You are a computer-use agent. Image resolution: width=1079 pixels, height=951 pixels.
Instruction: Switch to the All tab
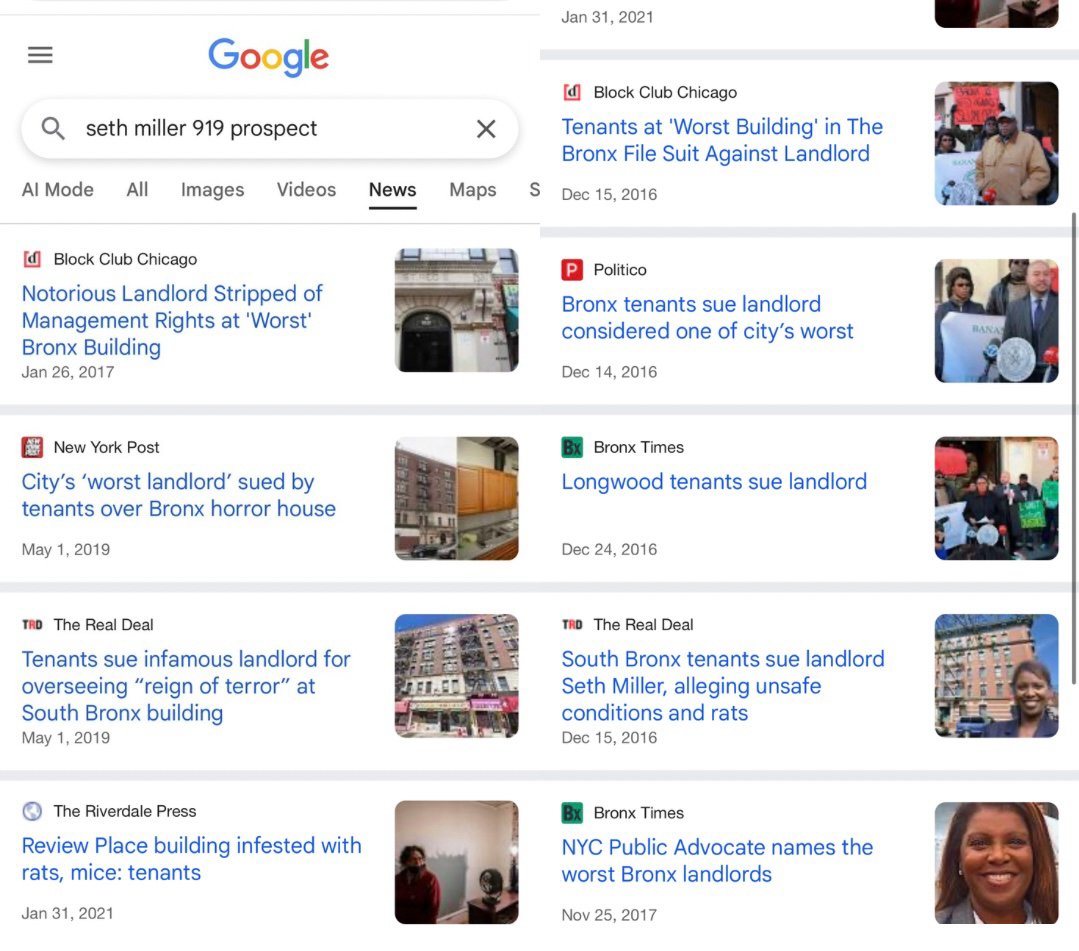pos(137,190)
